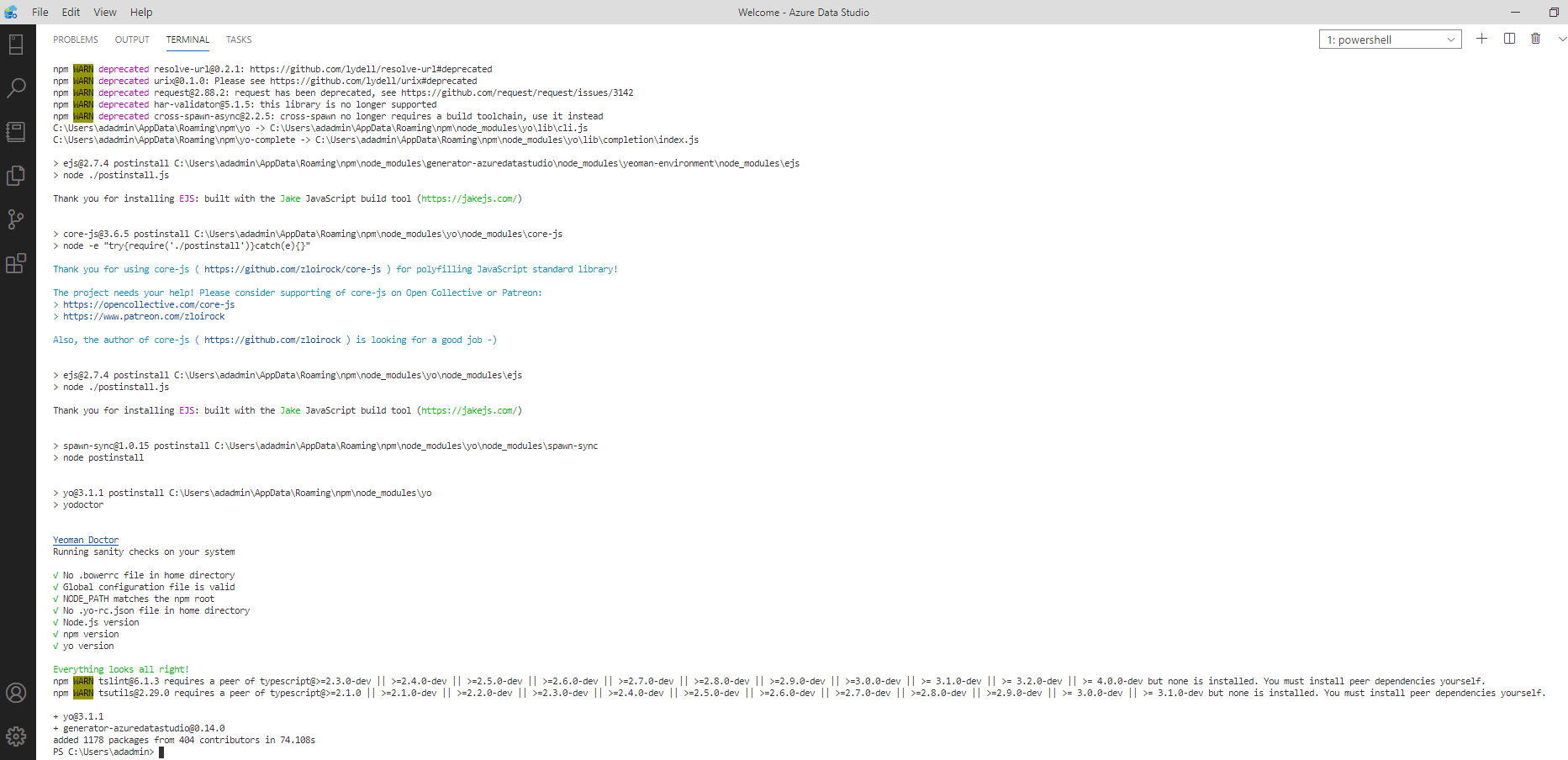Image resolution: width=1568 pixels, height=760 pixels.
Task: Select the TERMINAL panel tab
Action: [x=187, y=40]
